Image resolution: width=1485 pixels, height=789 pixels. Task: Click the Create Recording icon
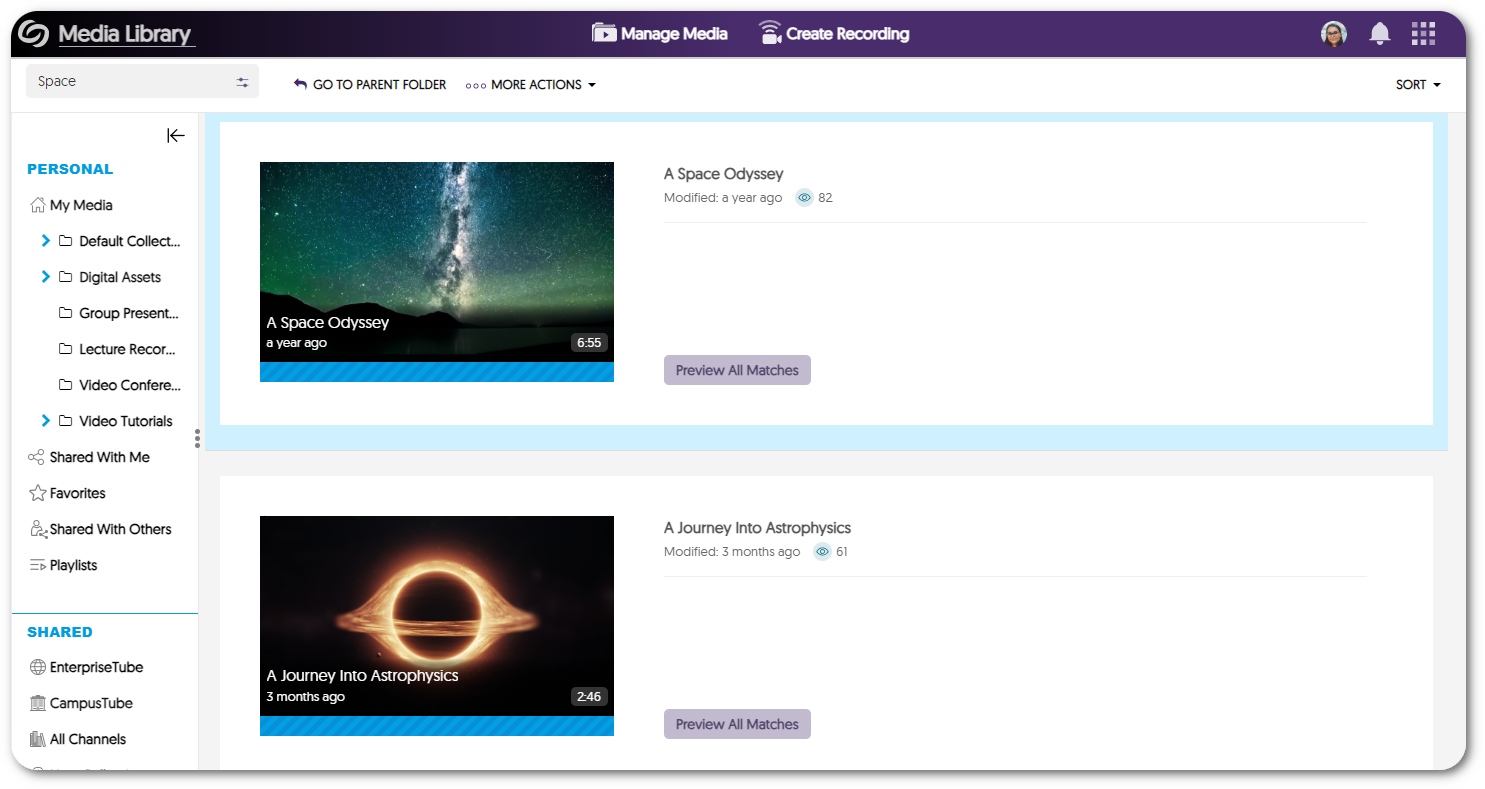pos(769,33)
